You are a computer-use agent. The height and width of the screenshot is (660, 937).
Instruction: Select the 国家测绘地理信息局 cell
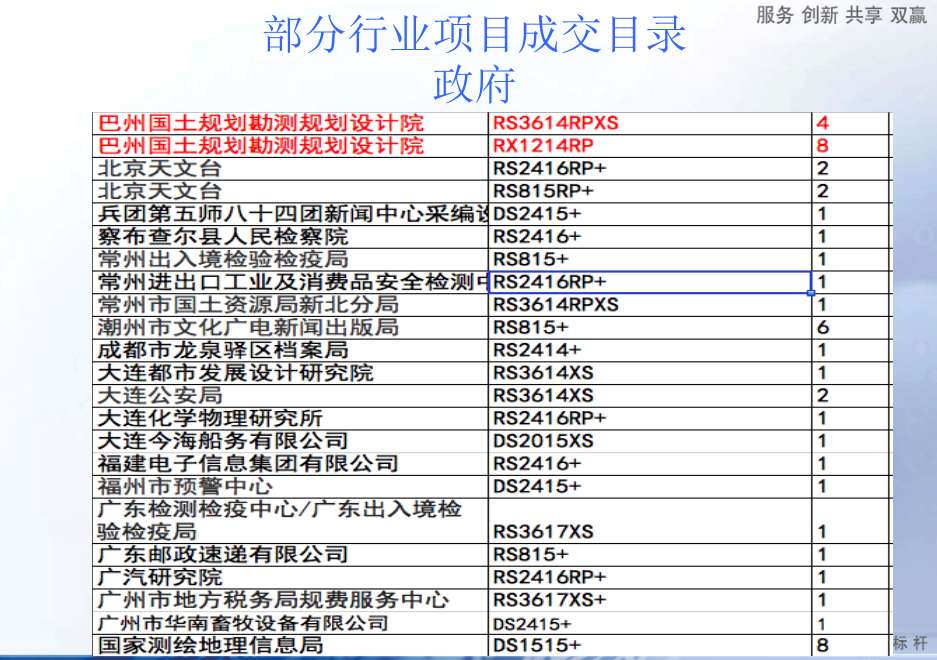point(290,646)
